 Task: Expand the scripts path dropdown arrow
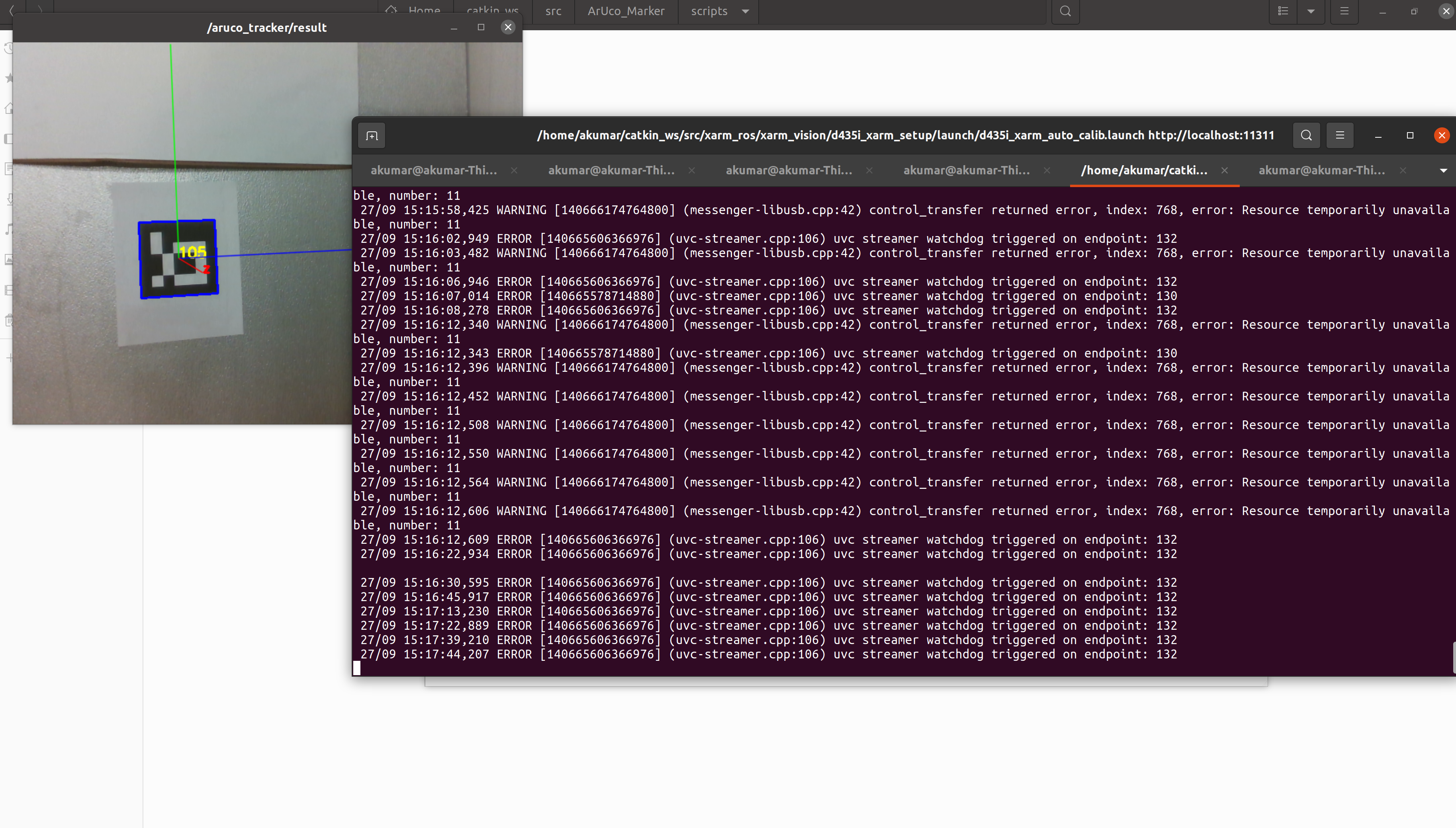pyautogui.click(x=746, y=11)
